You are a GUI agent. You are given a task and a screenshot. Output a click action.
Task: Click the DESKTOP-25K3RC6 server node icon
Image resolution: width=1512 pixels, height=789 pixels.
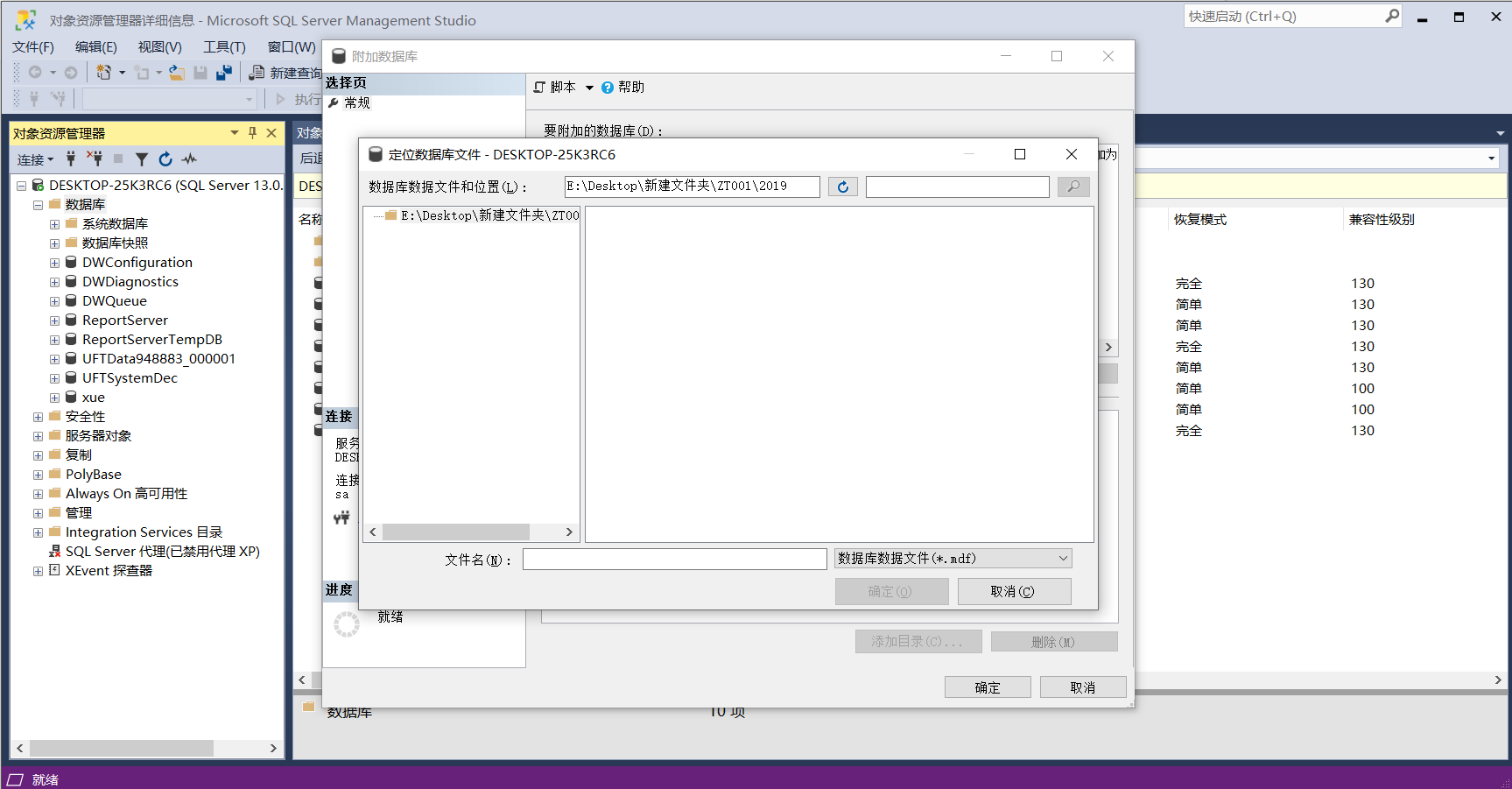point(38,185)
